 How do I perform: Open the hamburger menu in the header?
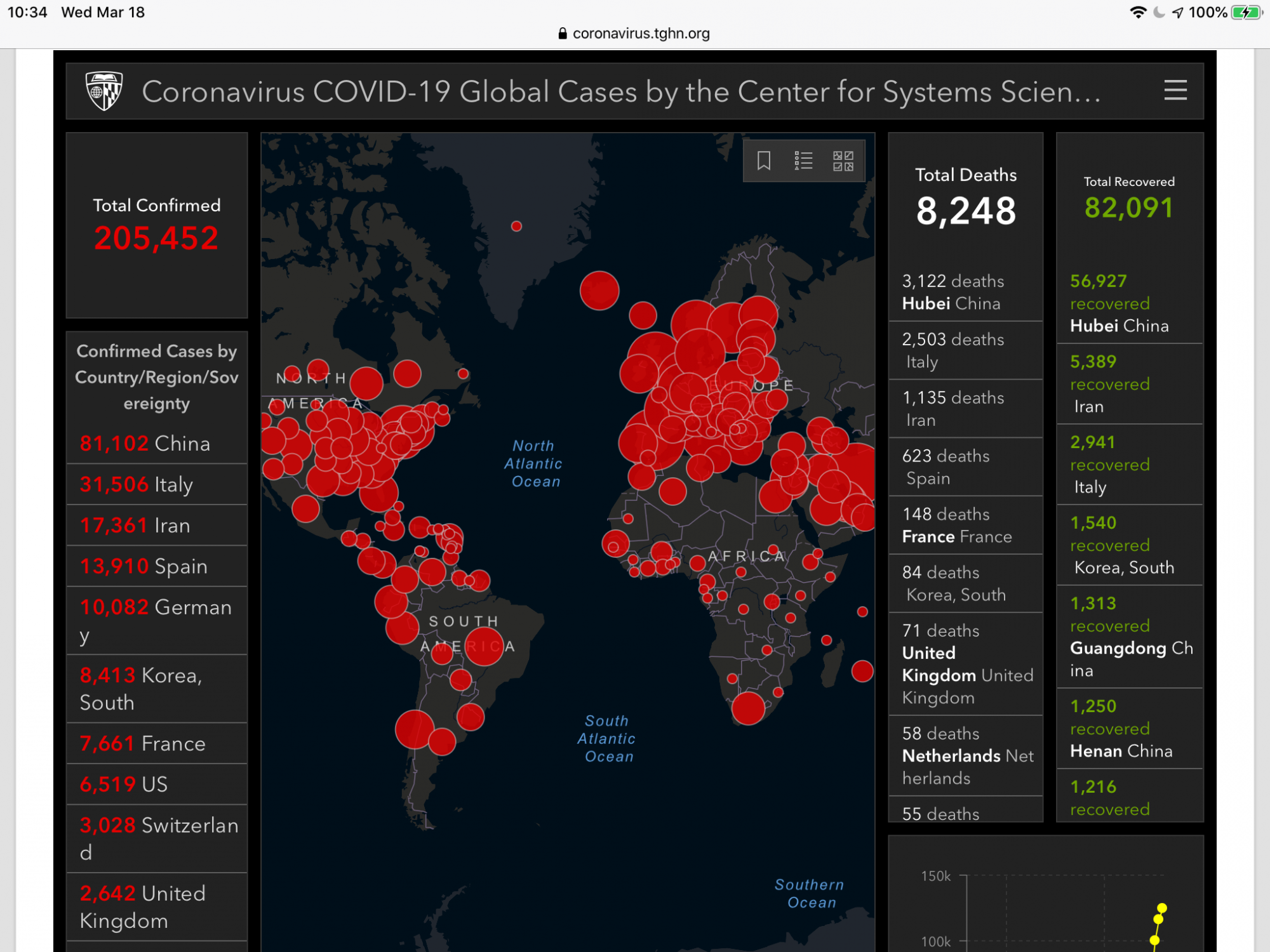pyautogui.click(x=1175, y=91)
